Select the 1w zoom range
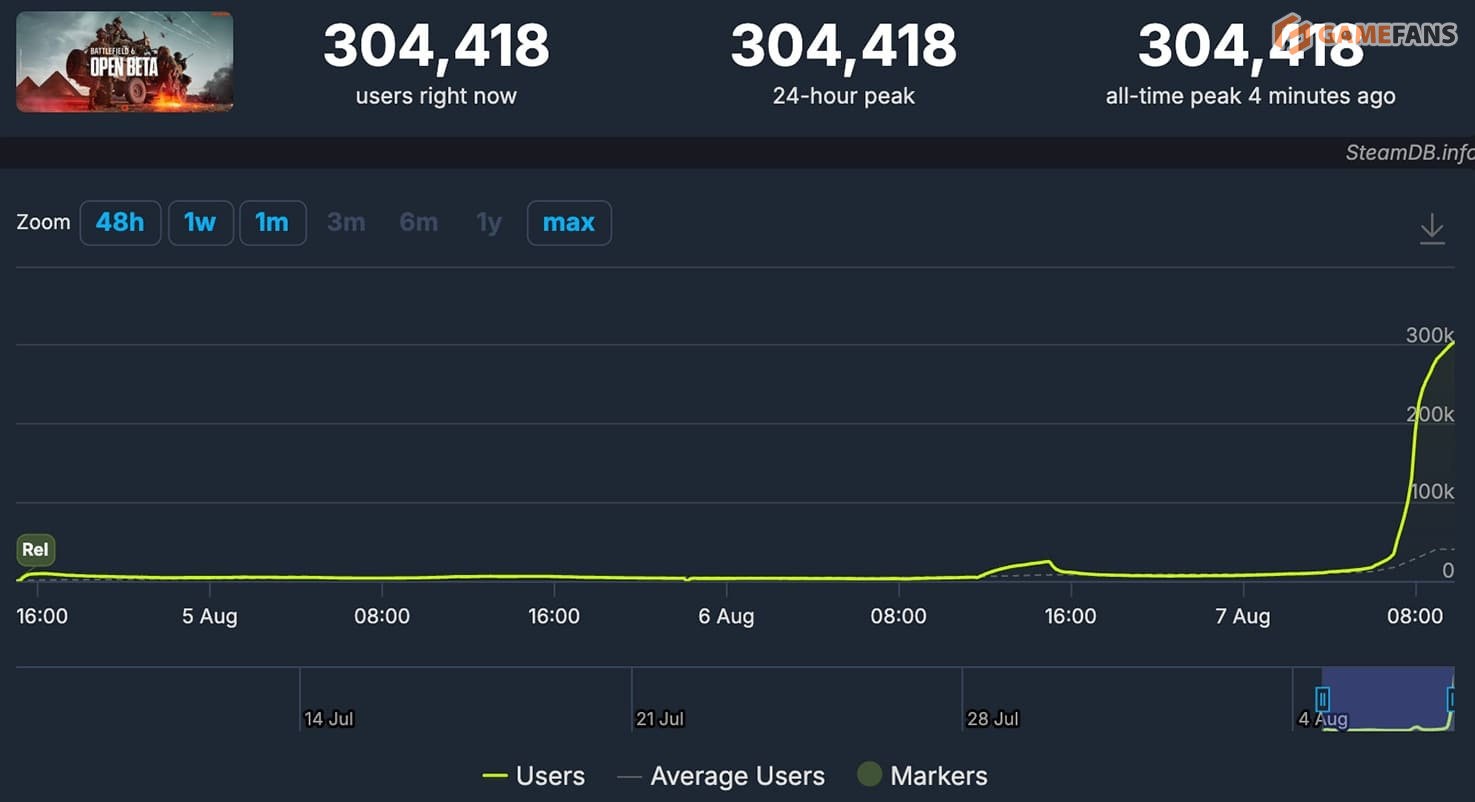The width and height of the screenshot is (1475, 802). [200, 222]
